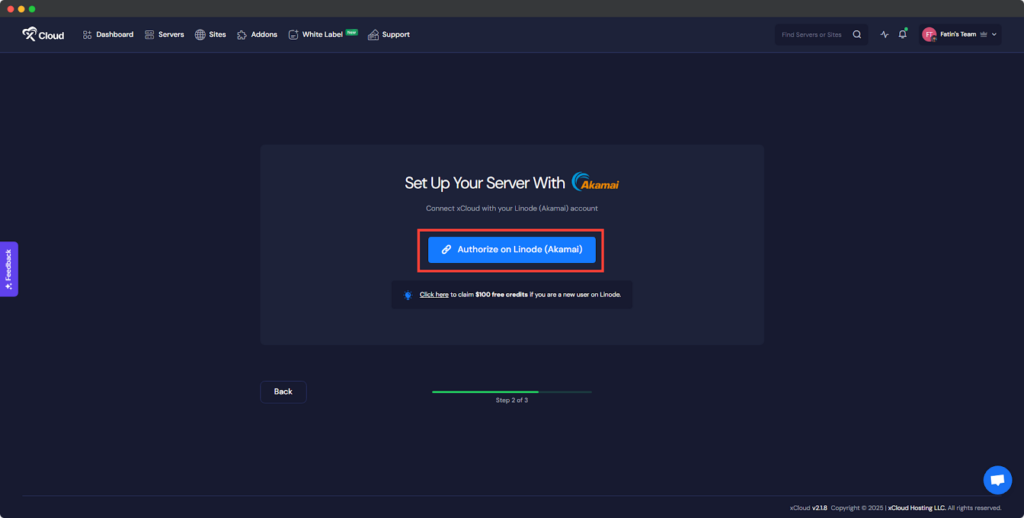Click the Back button
This screenshot has height=518, width=1024.
coord(283,392)
